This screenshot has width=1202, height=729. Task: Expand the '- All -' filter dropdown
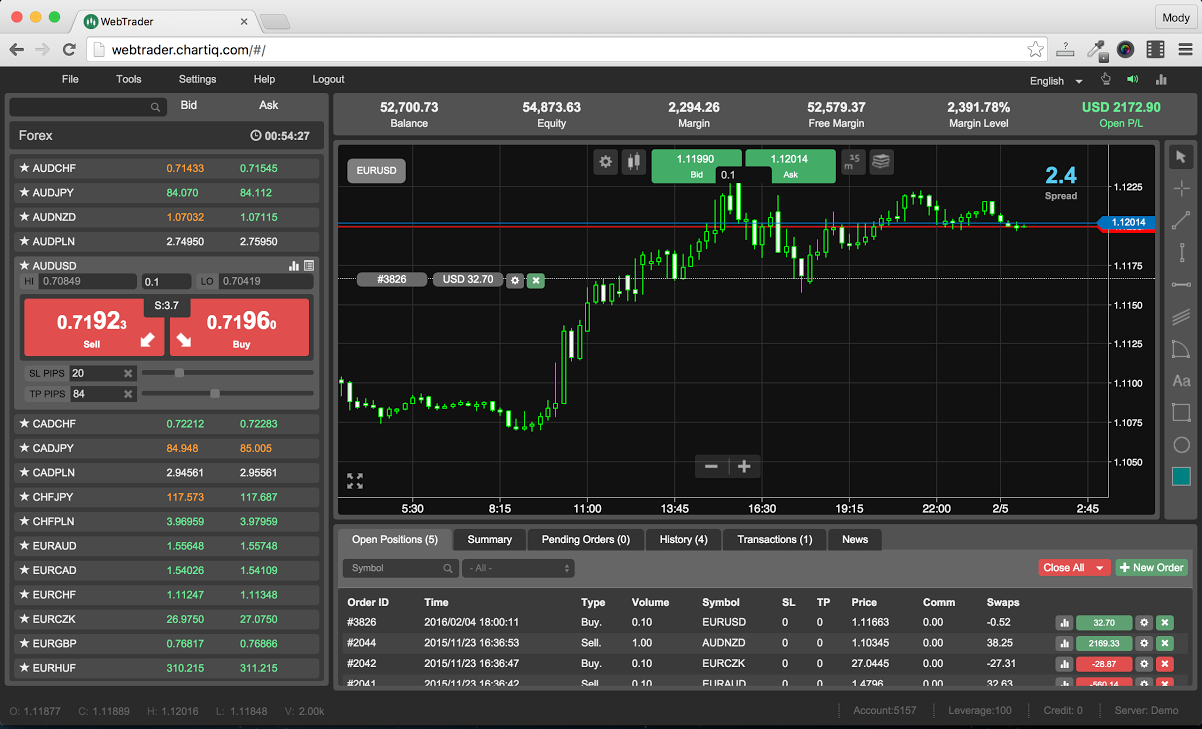pos(517,568)
